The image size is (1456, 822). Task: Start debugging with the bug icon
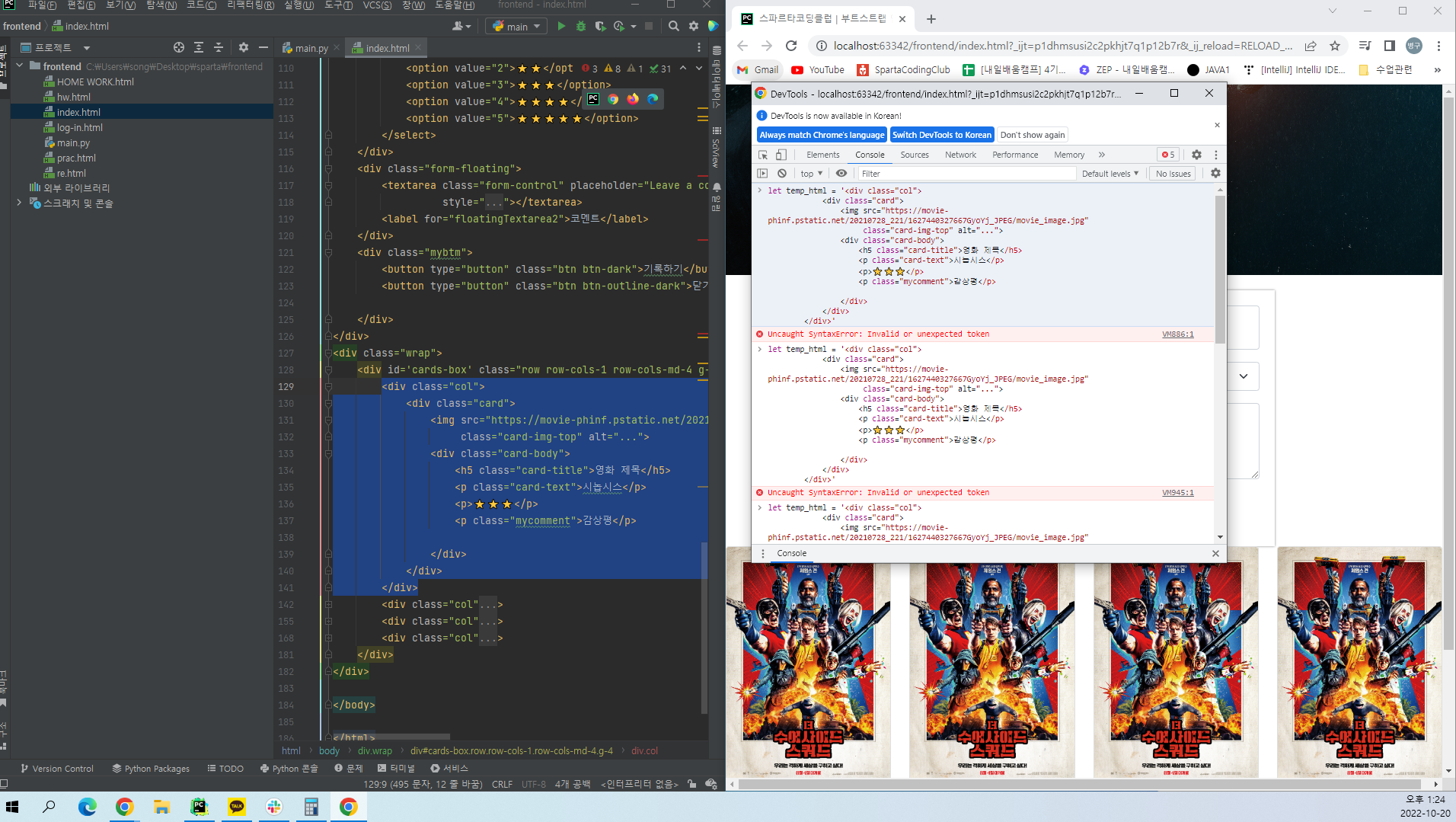(x=581, y=26)
